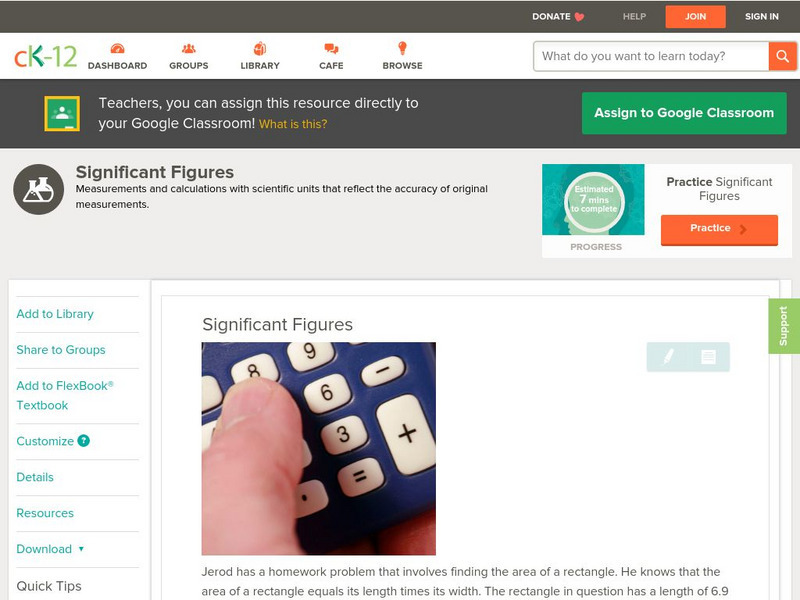Open the Help menu item

pos(634,16)
